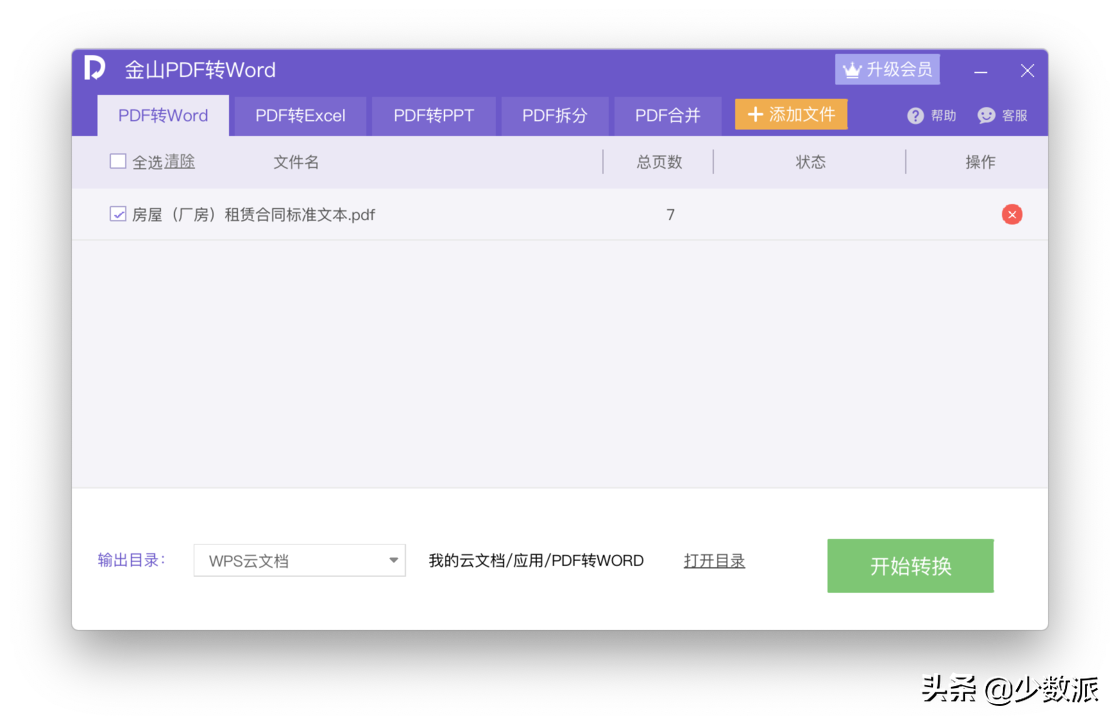Switch to the PDF转Excel tab
This screenshot has height=725, width=1120.
tap(300, 116)
